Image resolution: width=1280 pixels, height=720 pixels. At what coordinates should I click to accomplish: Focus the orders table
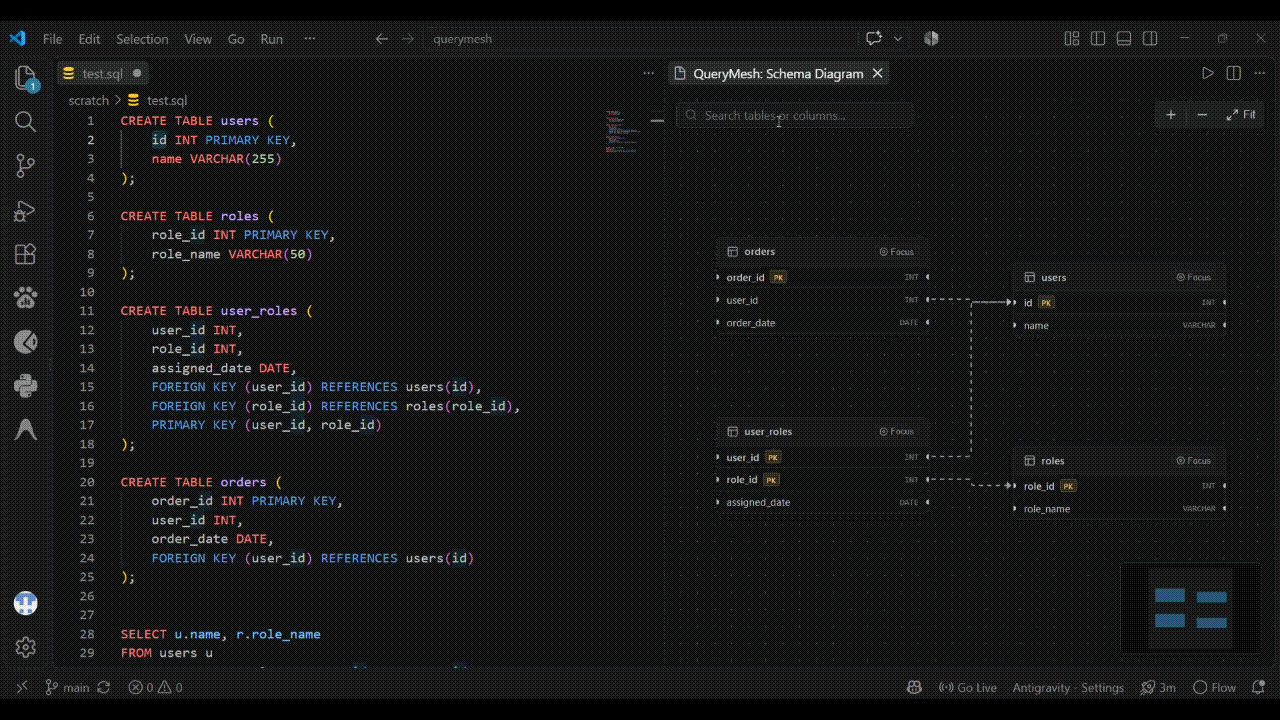click(x=896, y=252)
